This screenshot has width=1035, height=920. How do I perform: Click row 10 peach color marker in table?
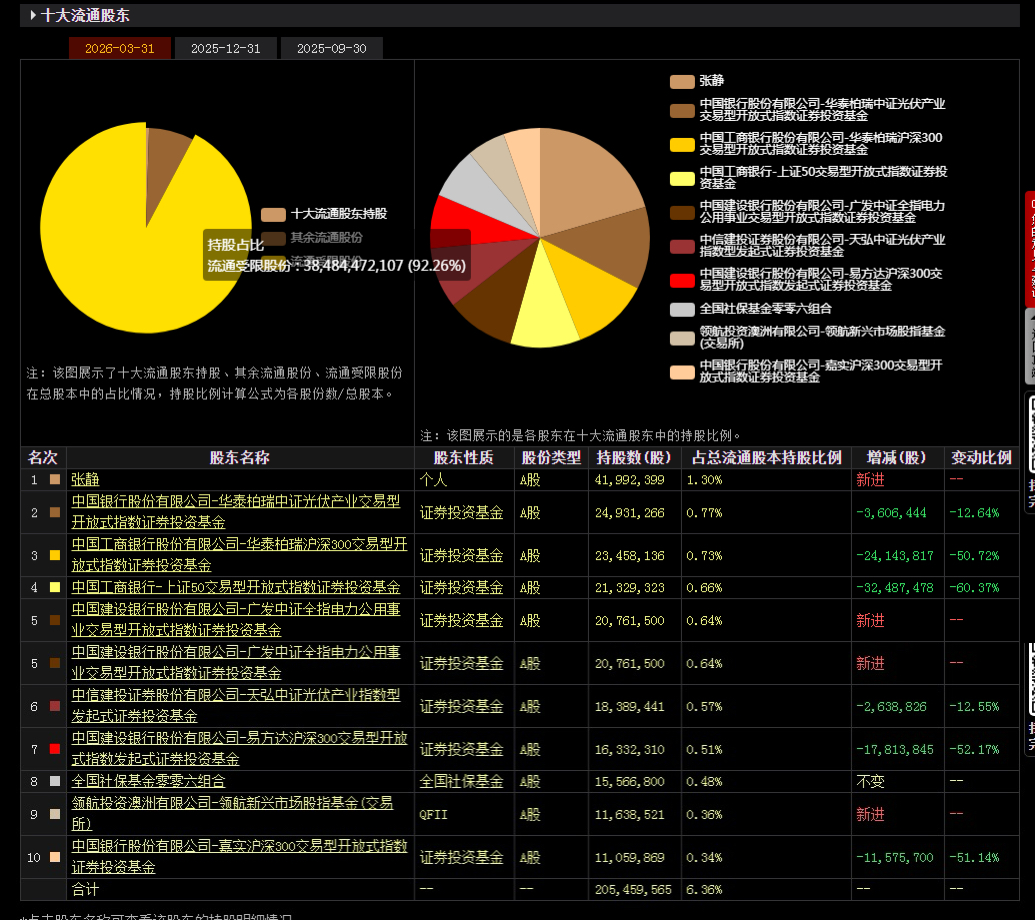click(x=55, y=857)
